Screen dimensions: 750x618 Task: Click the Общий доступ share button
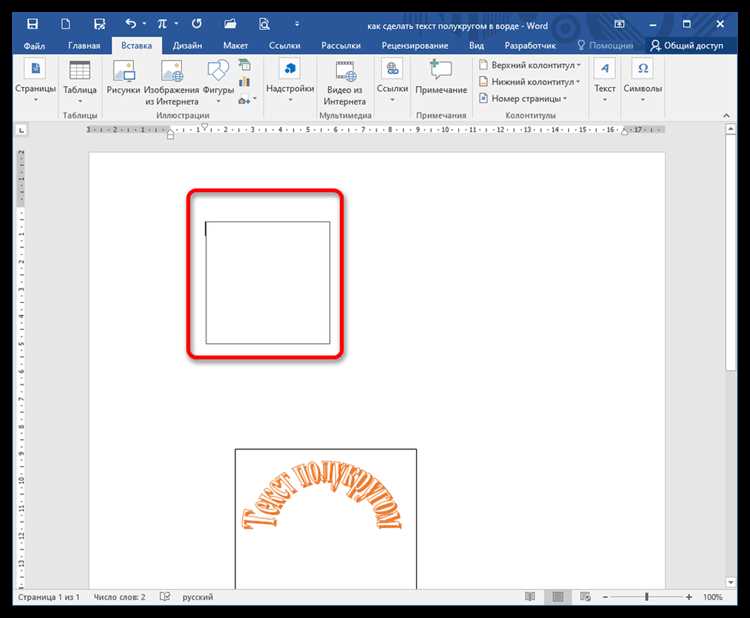point(686,45)
